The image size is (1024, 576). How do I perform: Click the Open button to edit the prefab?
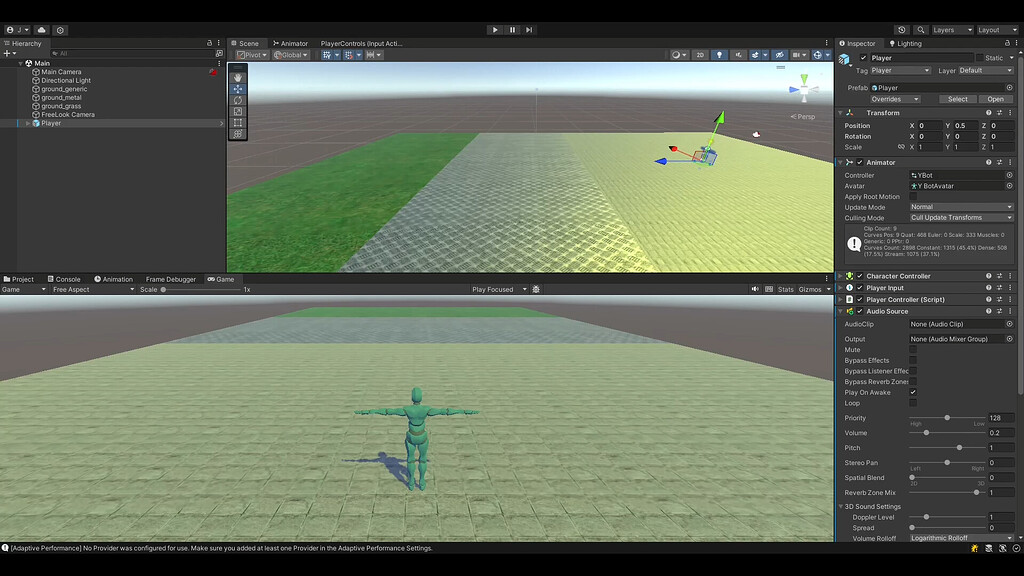pos(995,99)
